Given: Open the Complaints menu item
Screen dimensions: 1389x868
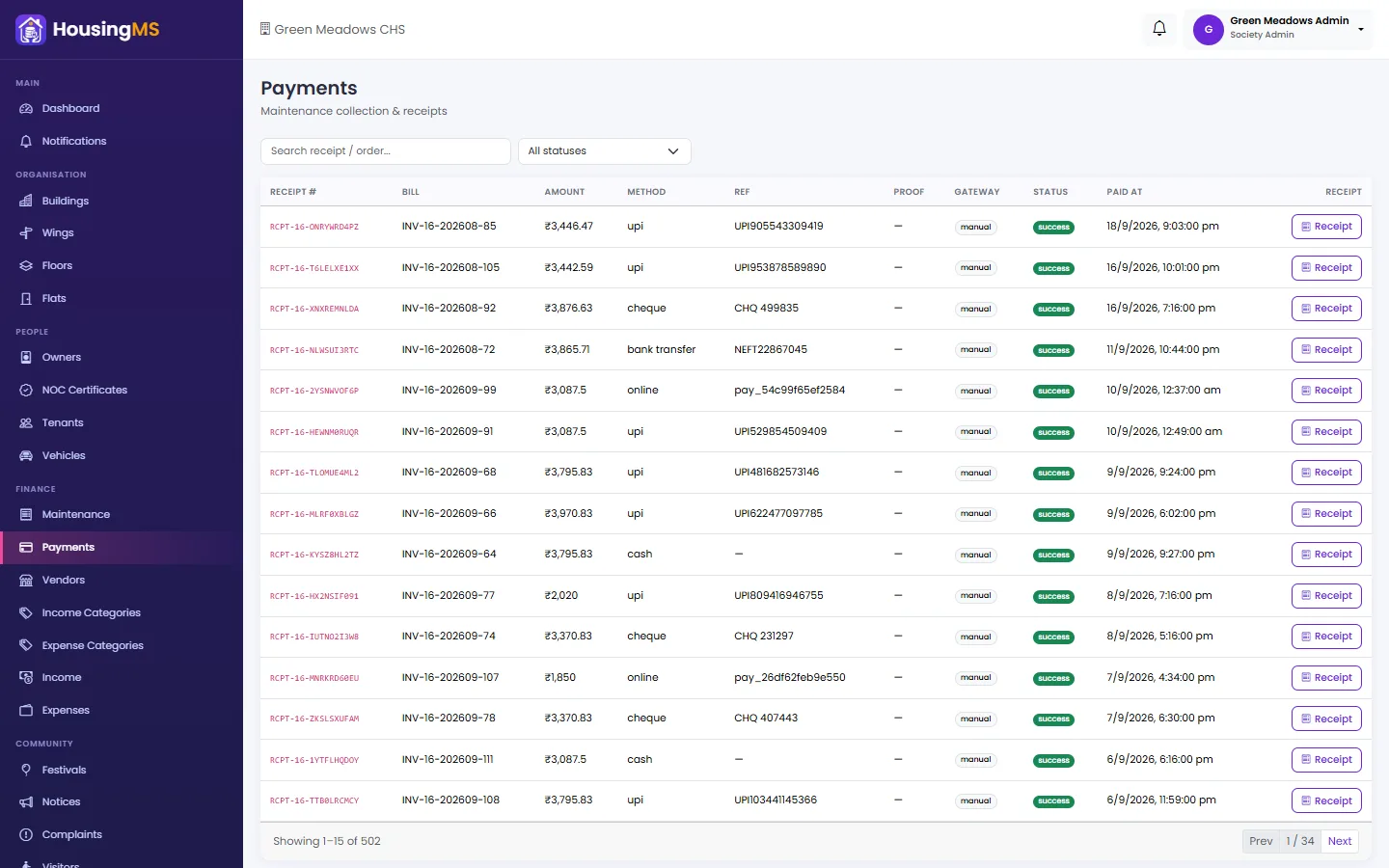Looking at the screenshot, I should point(116,835).
